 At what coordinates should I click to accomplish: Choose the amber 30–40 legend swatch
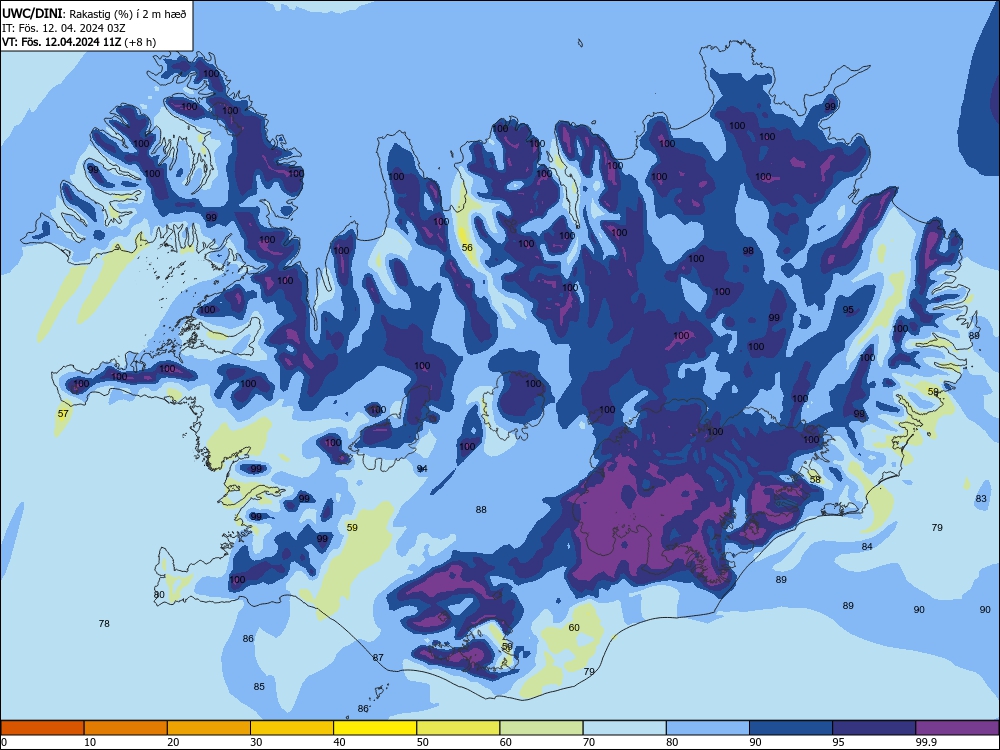[292, 728]
